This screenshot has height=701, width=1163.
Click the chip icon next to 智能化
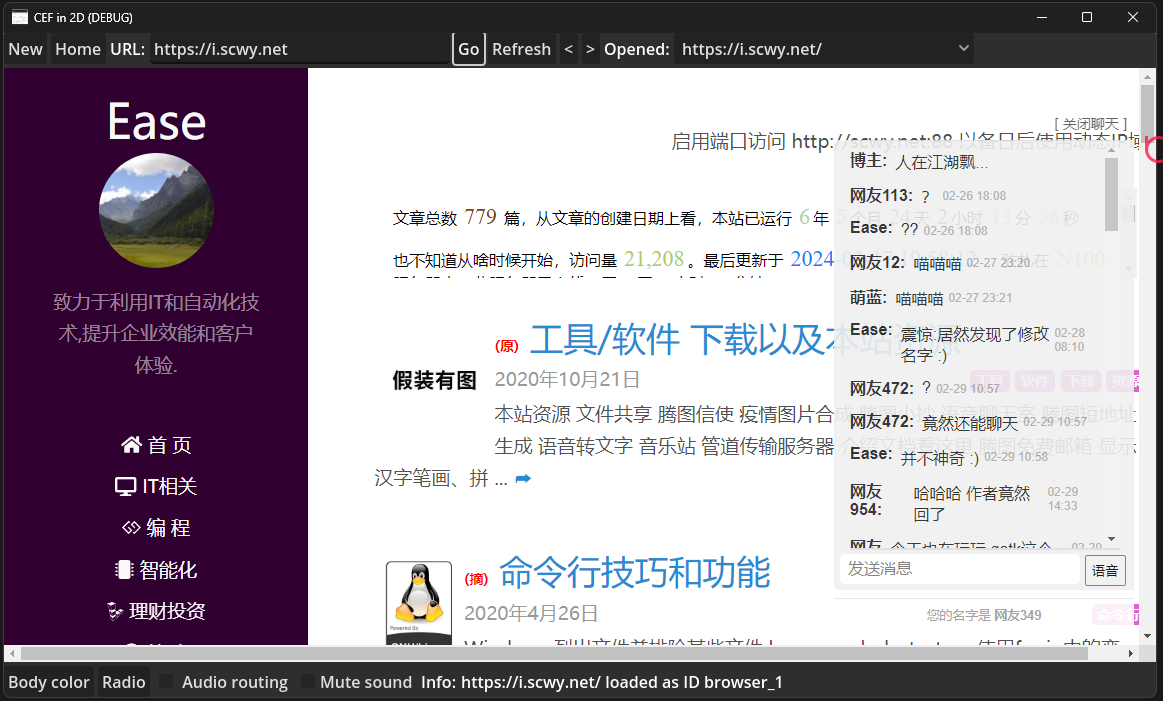tap(124, 570)
